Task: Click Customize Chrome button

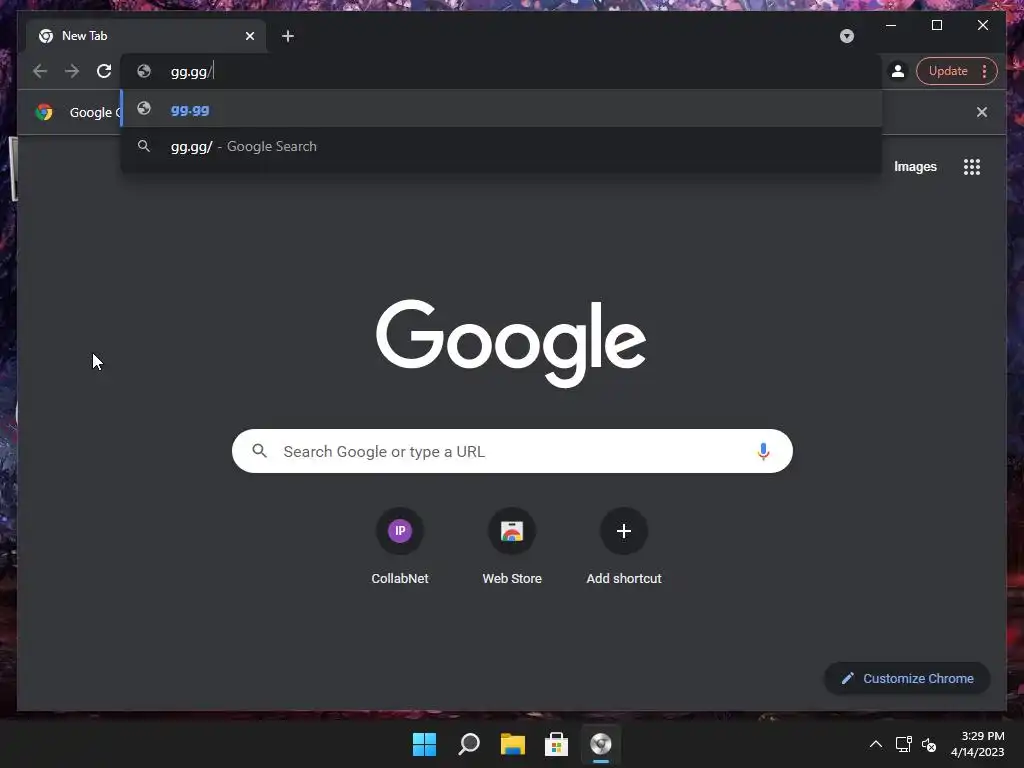Action: point(908,679)
